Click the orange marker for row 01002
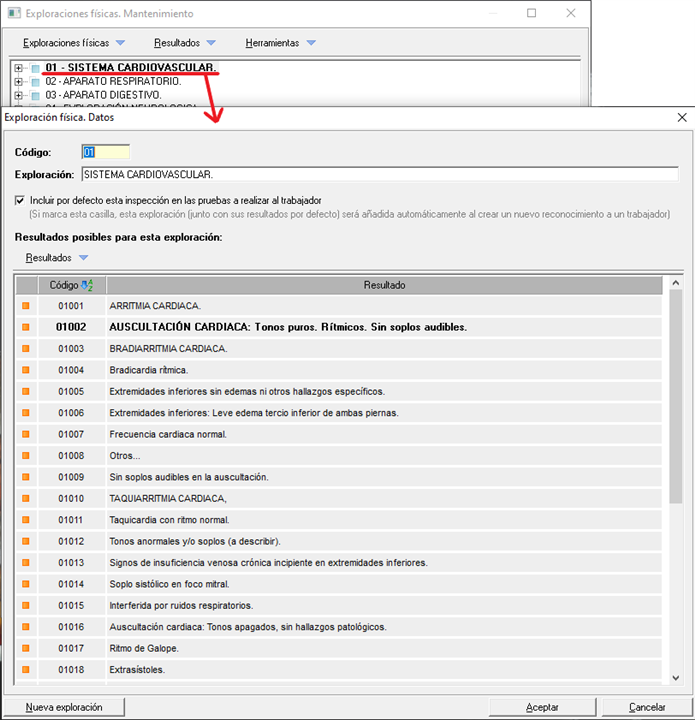Screen dimensions: 695x720 pyautogui.click(x=26, y=327)
